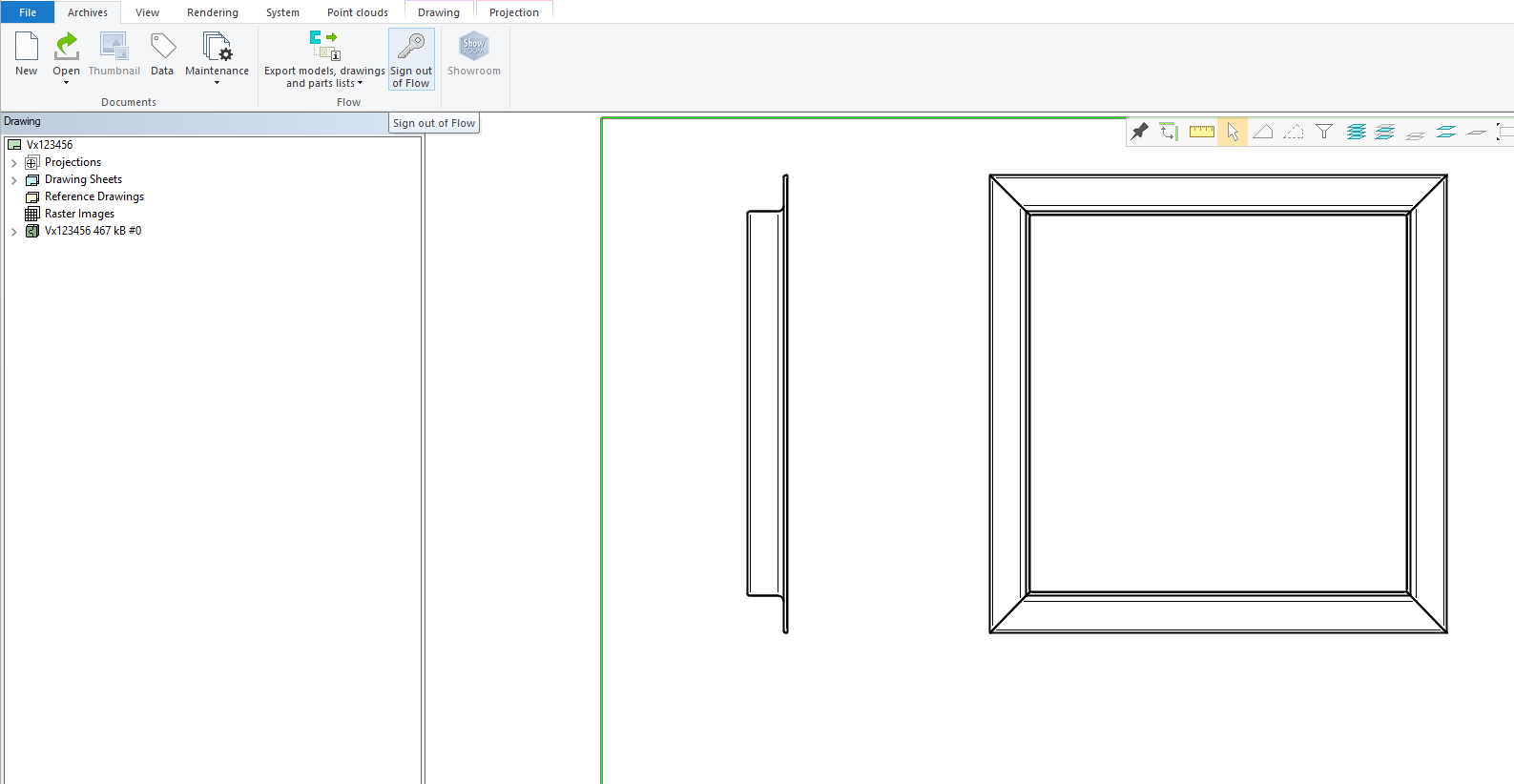This screenshot has height=784, width=1514.
Task: Select Reference Drawings in the tree
Action: click(93, 196)
